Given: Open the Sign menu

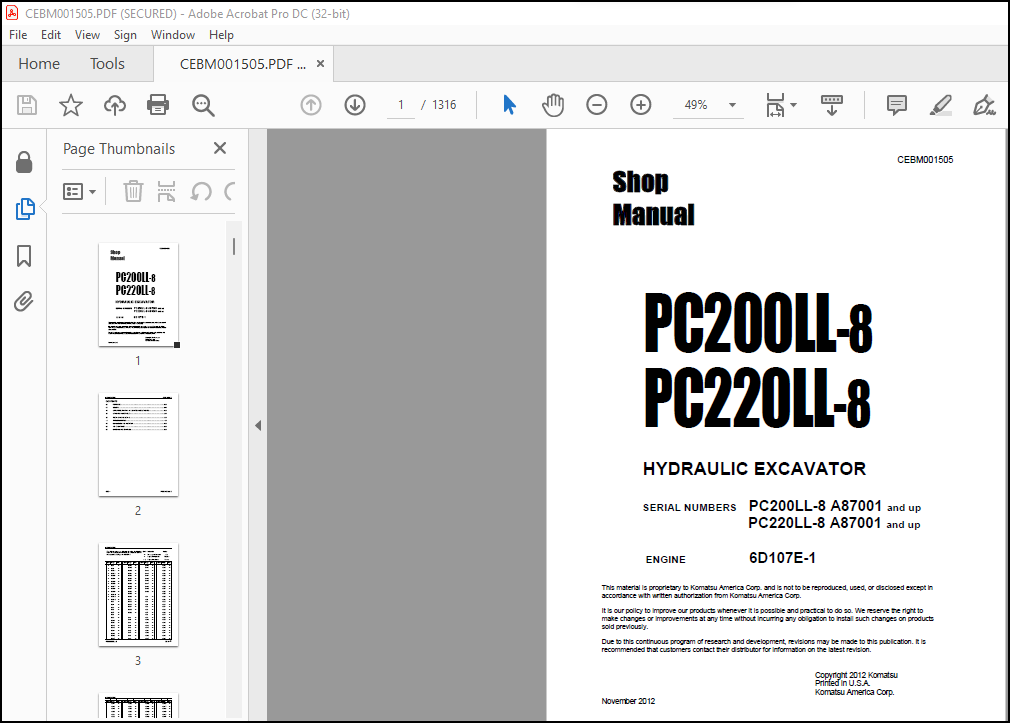Looking at the screenshot, I should pyautogui.click(x=125, y=35).
